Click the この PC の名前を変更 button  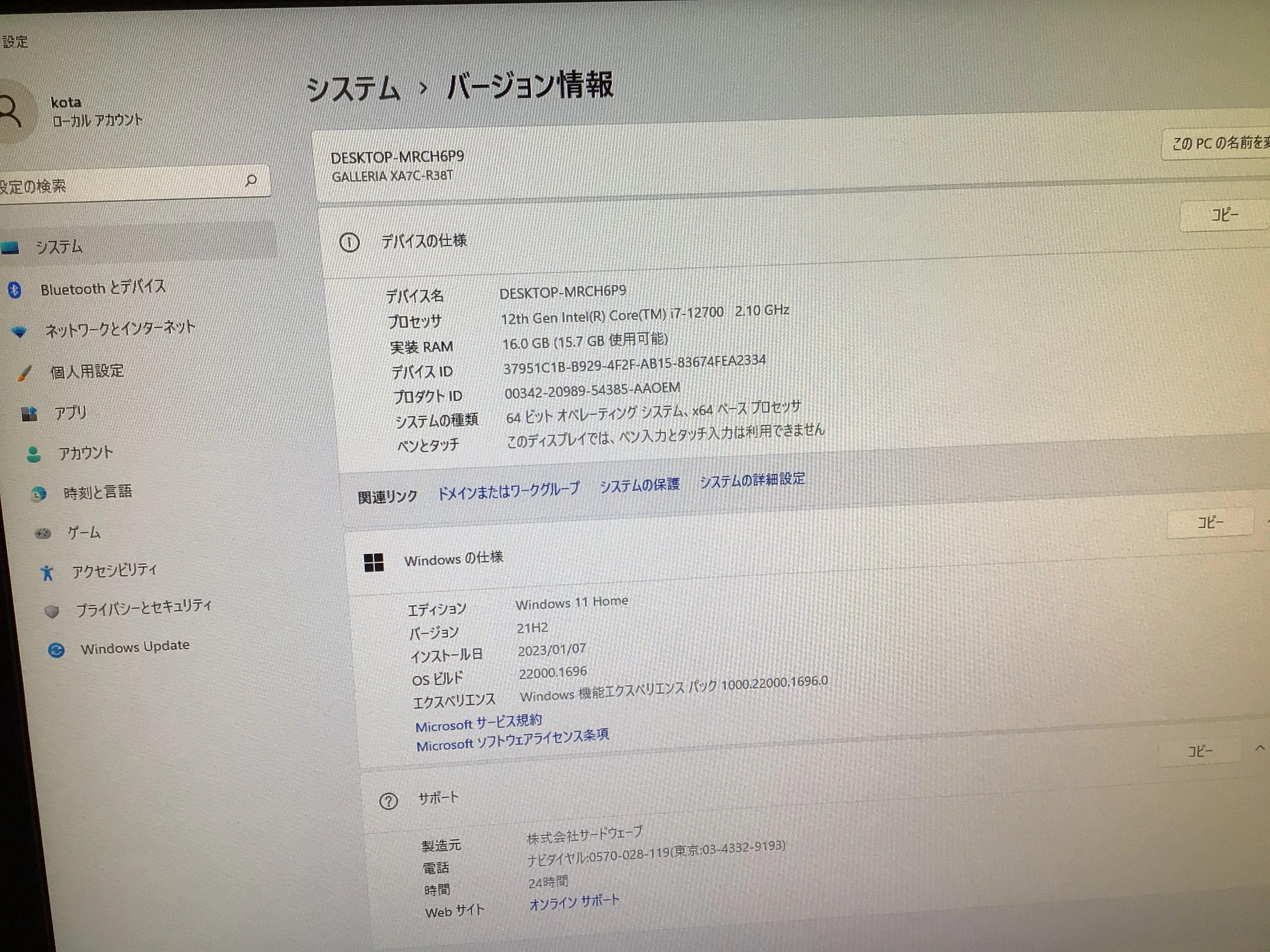pyautogui.click(x=1216, y=143)
